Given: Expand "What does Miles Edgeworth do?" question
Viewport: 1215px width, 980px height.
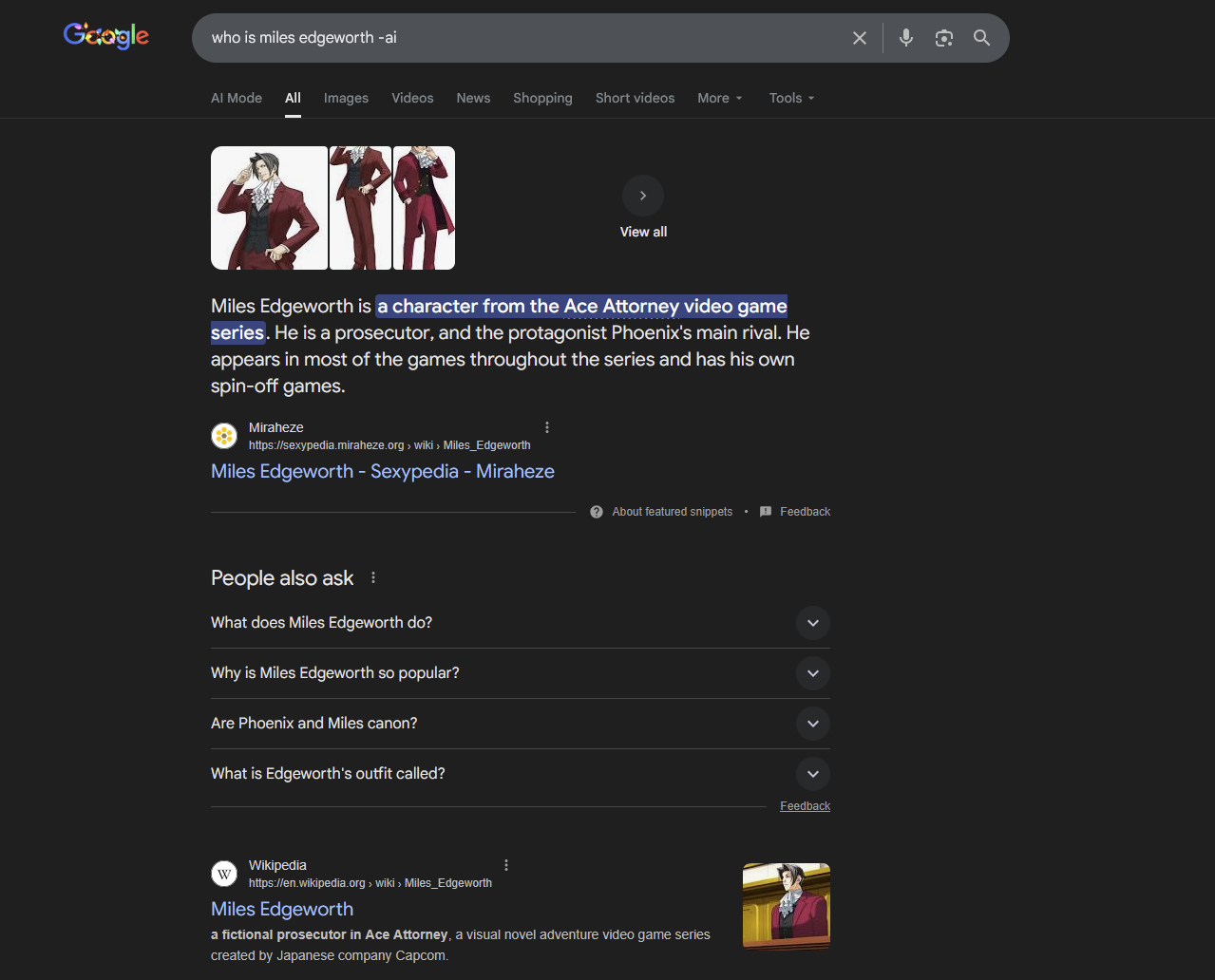Looking at the screenshot, I should point(812,623).
